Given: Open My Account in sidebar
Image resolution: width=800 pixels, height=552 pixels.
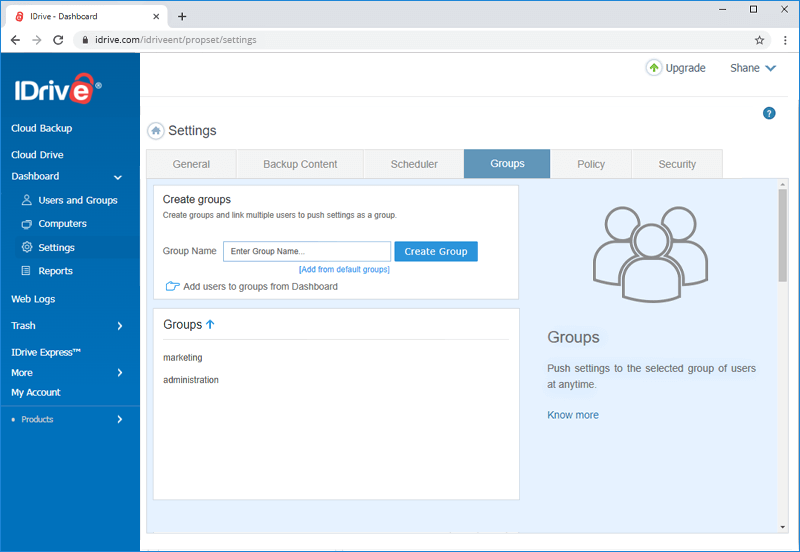Looking at the screenshot, I should (x=36, y=392).
